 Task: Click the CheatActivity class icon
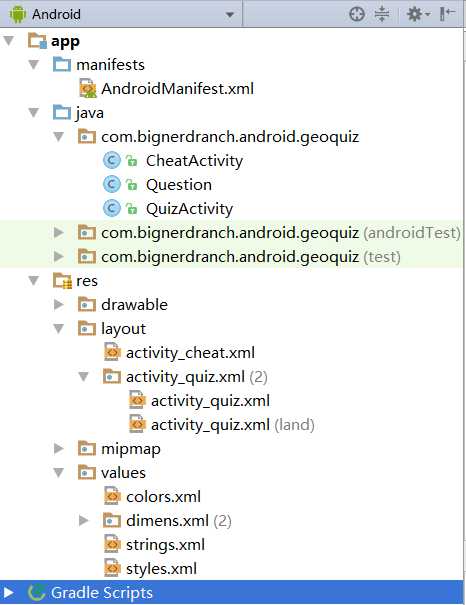click(x=112, y=160)
